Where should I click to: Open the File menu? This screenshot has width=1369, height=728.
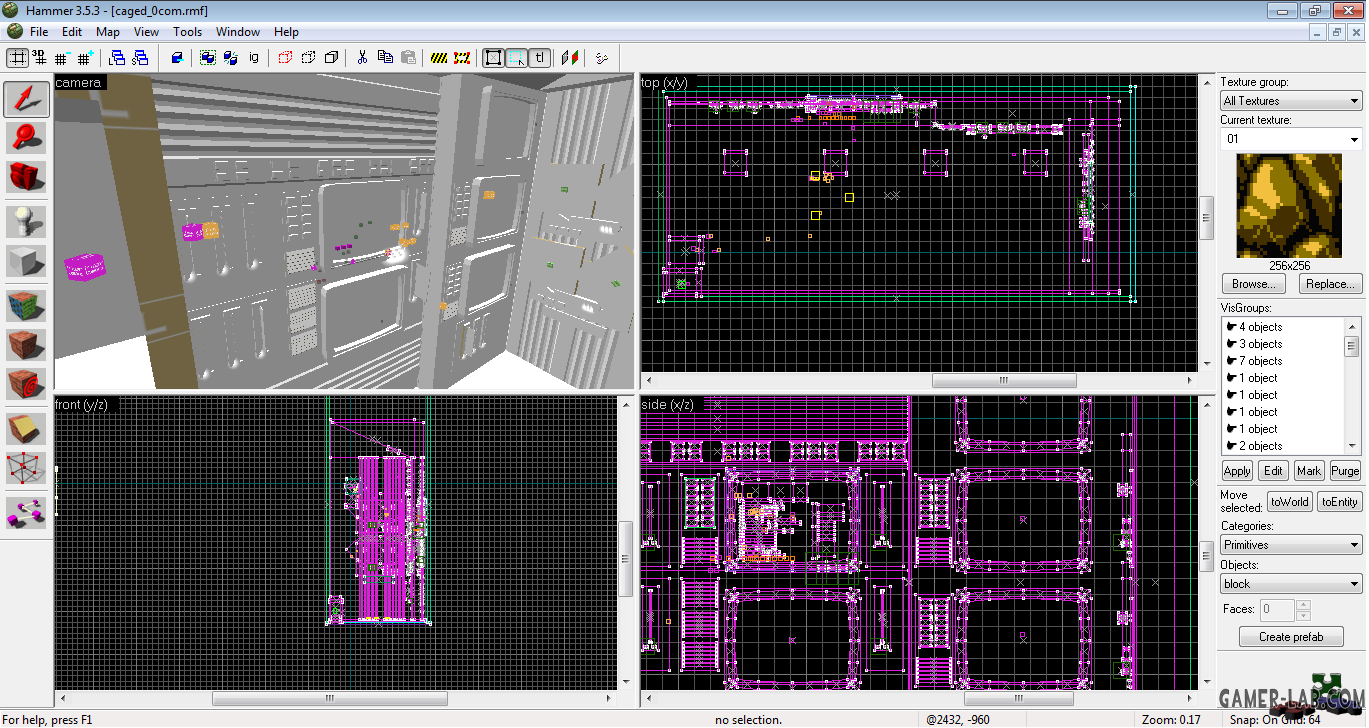point(39,32)
